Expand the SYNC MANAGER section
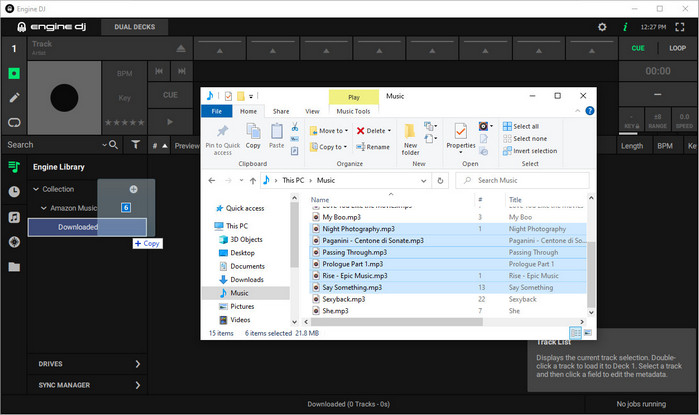This screenshot has width=699, height=415. coord(88,385)
